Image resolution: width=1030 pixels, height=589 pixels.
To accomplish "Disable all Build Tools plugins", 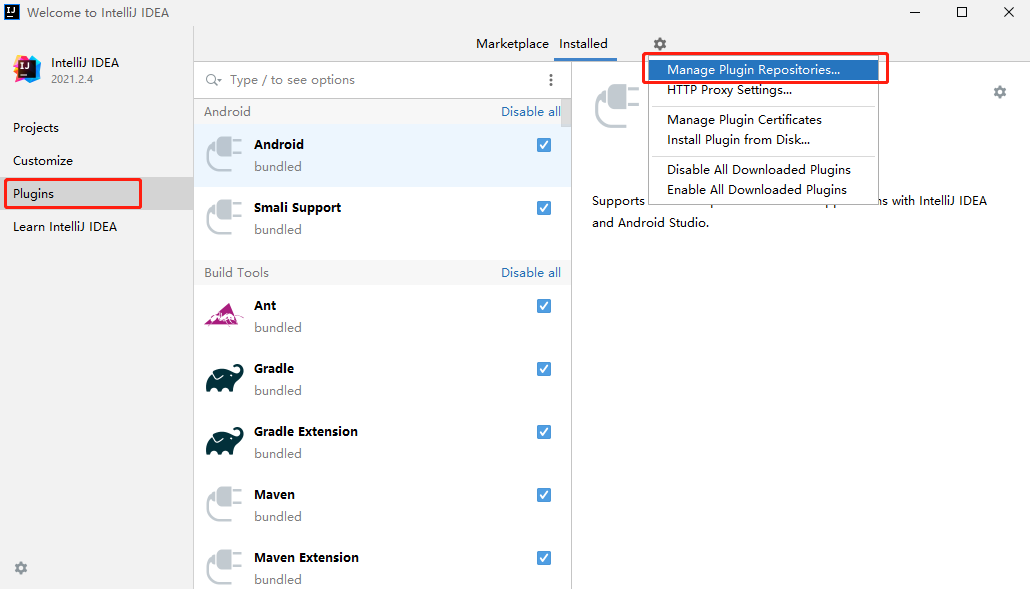I will click(531, 273).
